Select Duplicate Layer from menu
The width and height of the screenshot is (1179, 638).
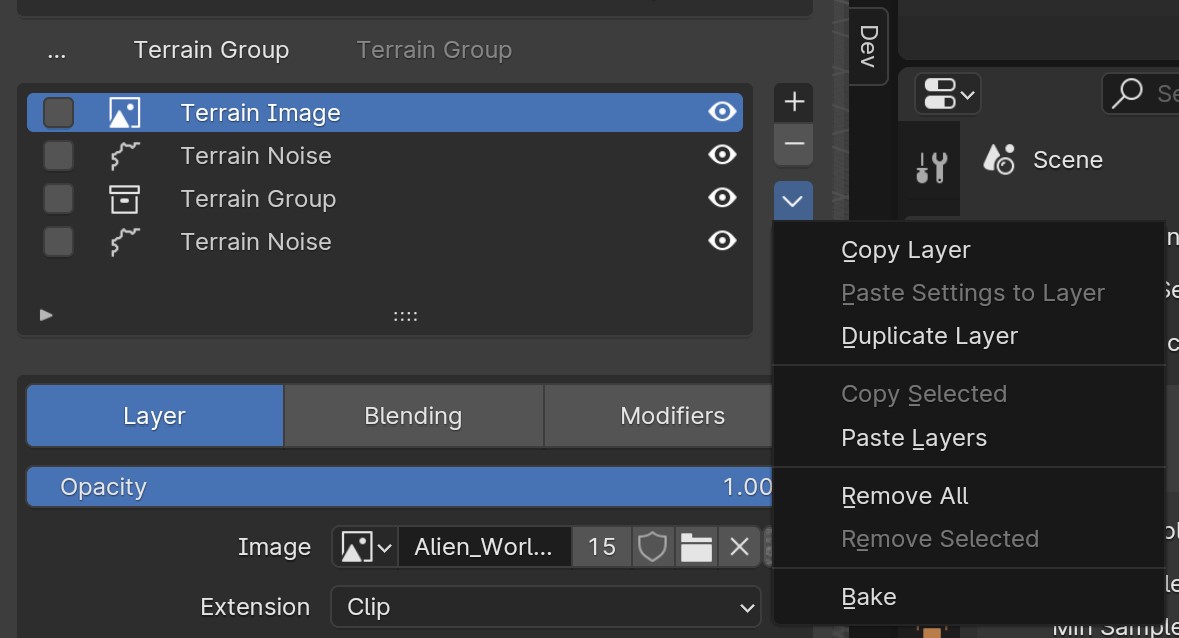tap(929, 336)
